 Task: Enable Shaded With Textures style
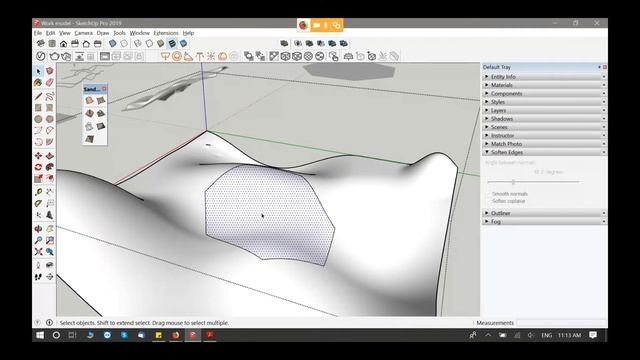tap(172, 43)
